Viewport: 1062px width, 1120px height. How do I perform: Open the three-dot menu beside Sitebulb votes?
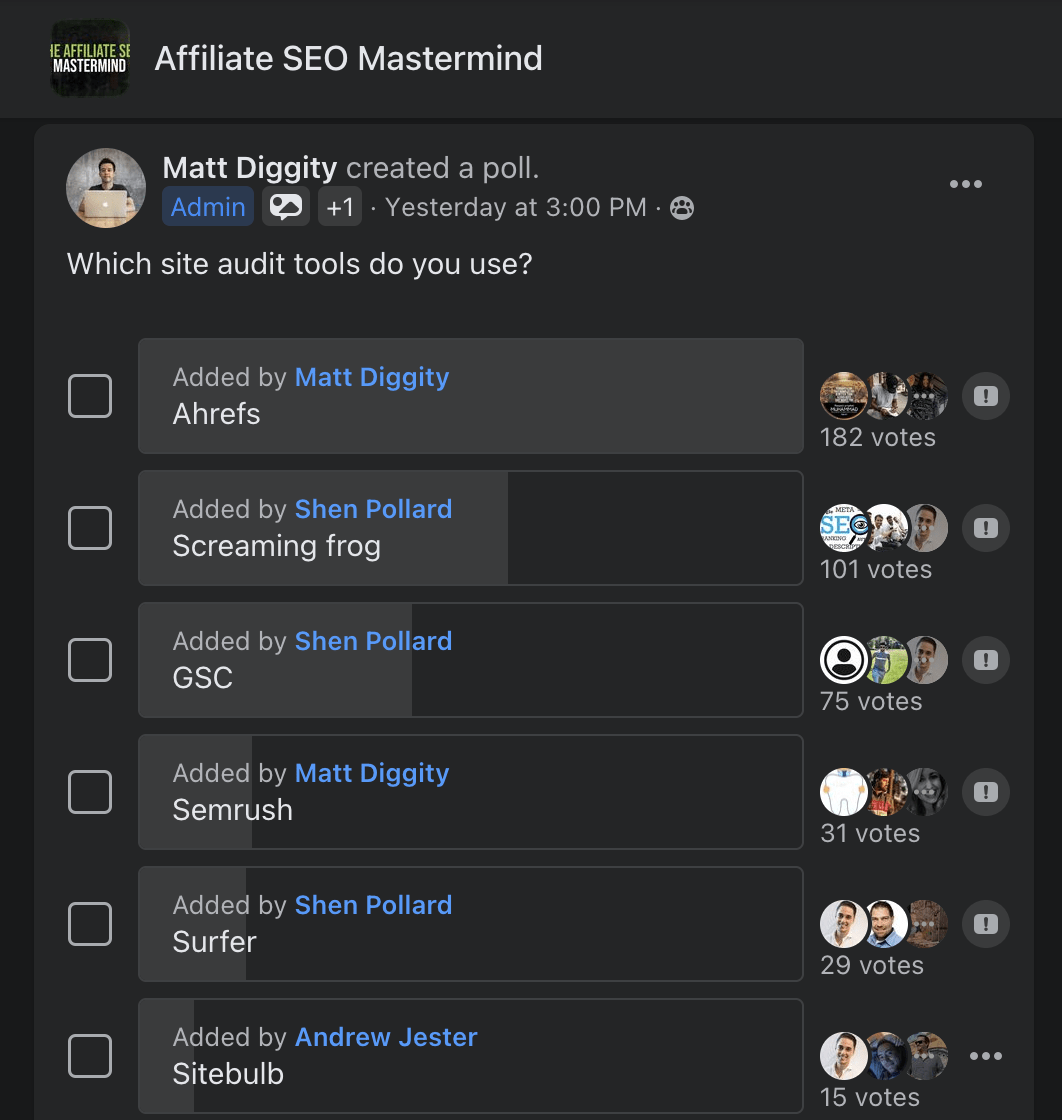pyautogui.click(x=986, y=1055)
